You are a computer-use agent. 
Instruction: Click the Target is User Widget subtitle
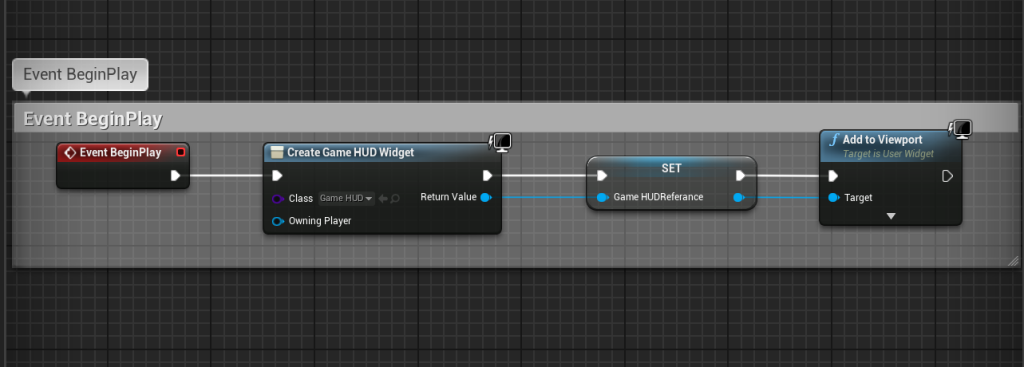888,153
